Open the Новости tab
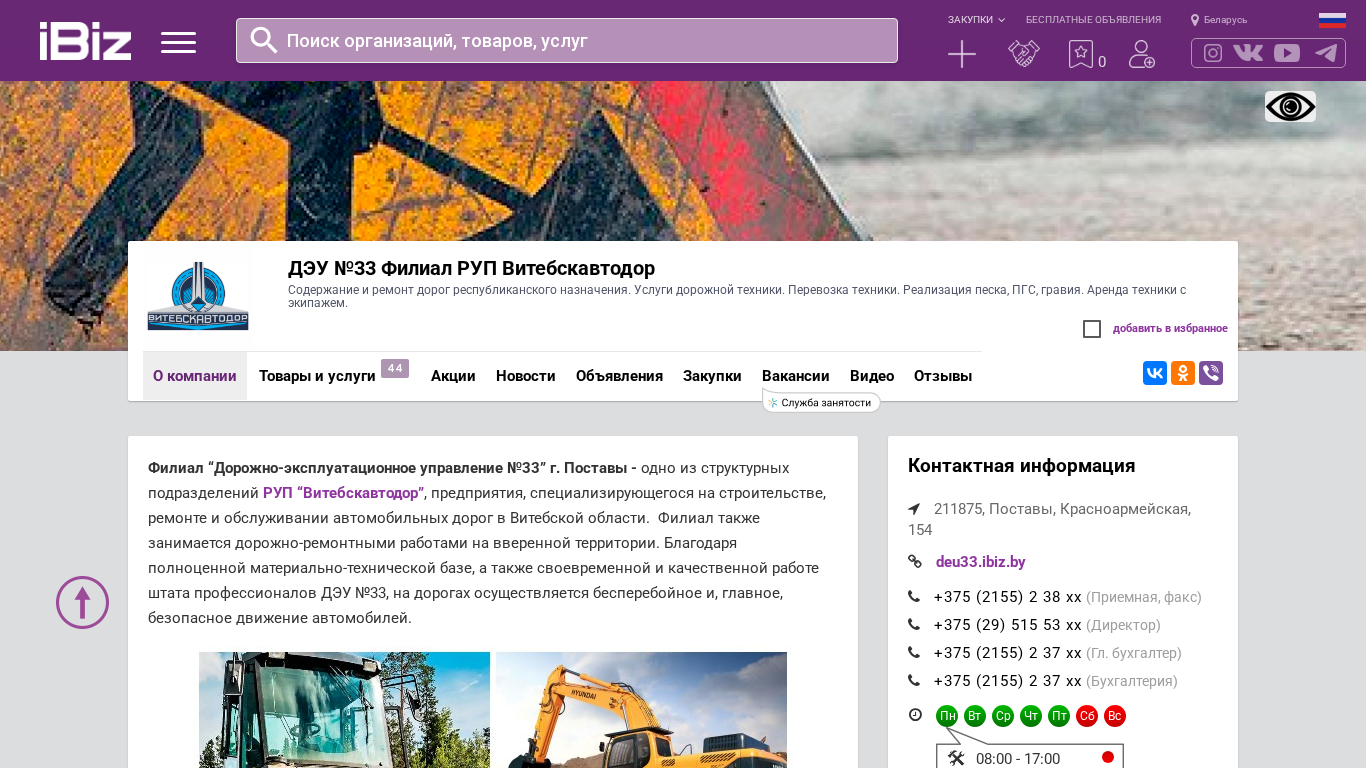1366x768 pixels. [526, 376]
